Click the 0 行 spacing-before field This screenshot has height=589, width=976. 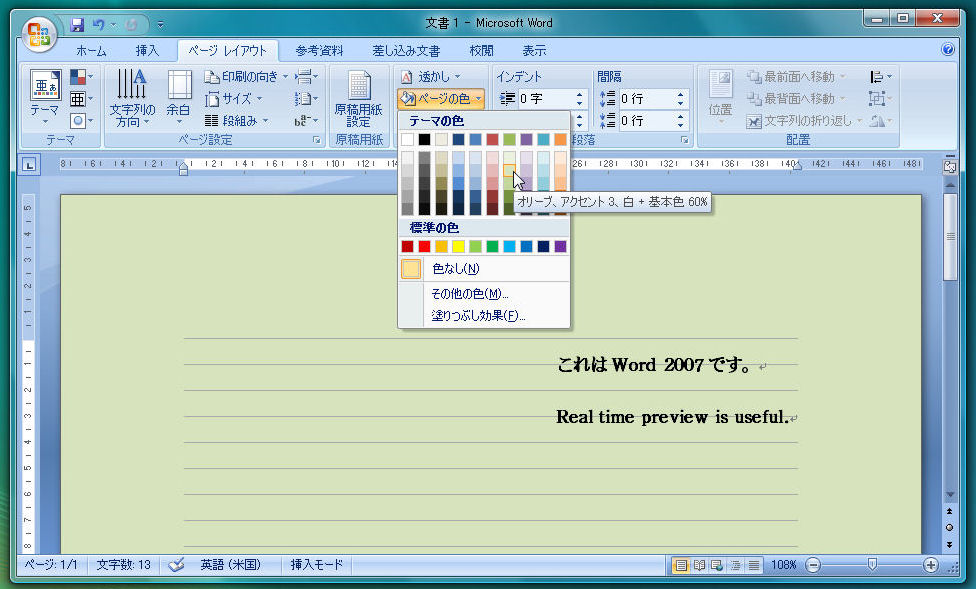pos(646,98)
